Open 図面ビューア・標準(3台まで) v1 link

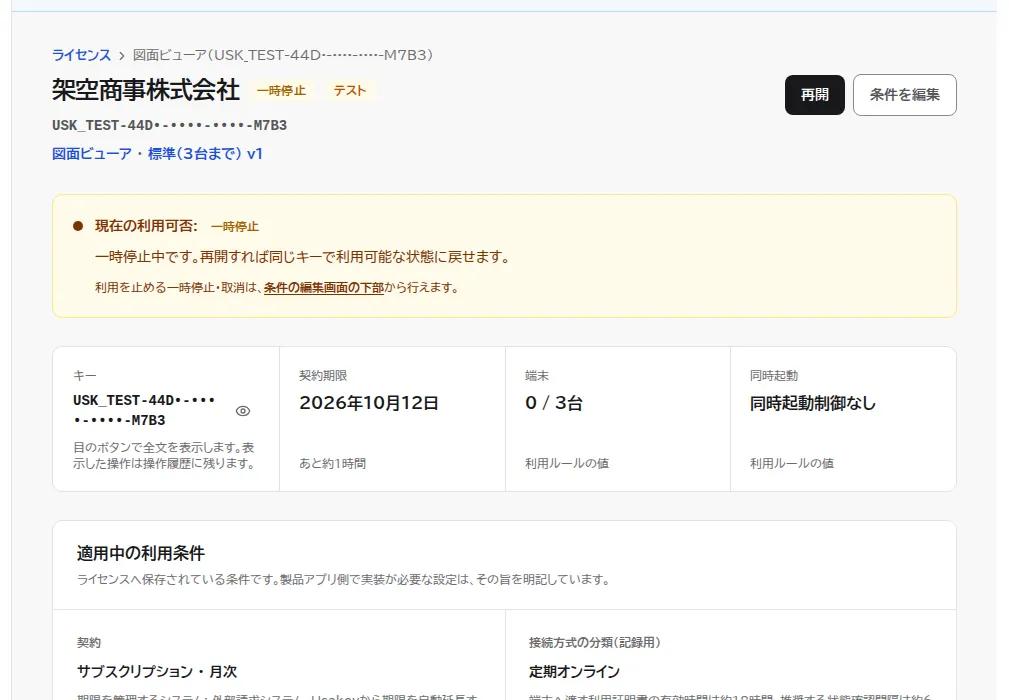coord(157,154)
